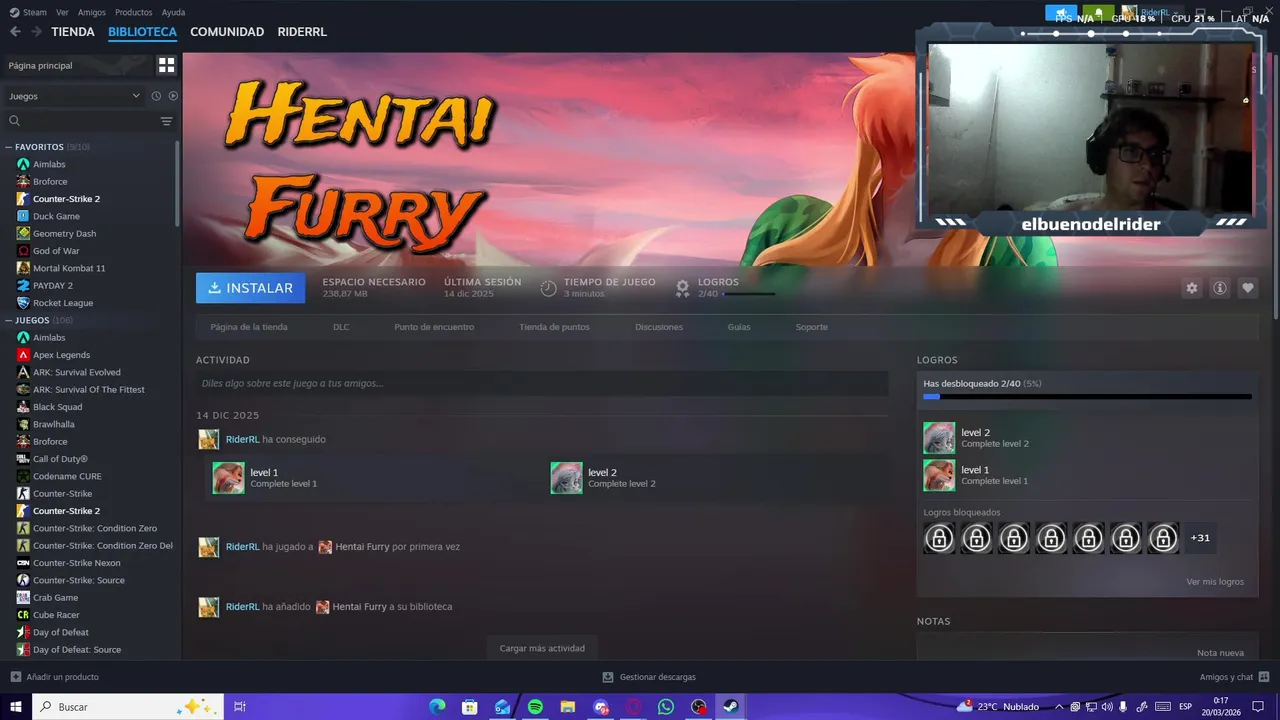Click the first locked achievement padlock icon
The image size is (1280, 720).
939,538
